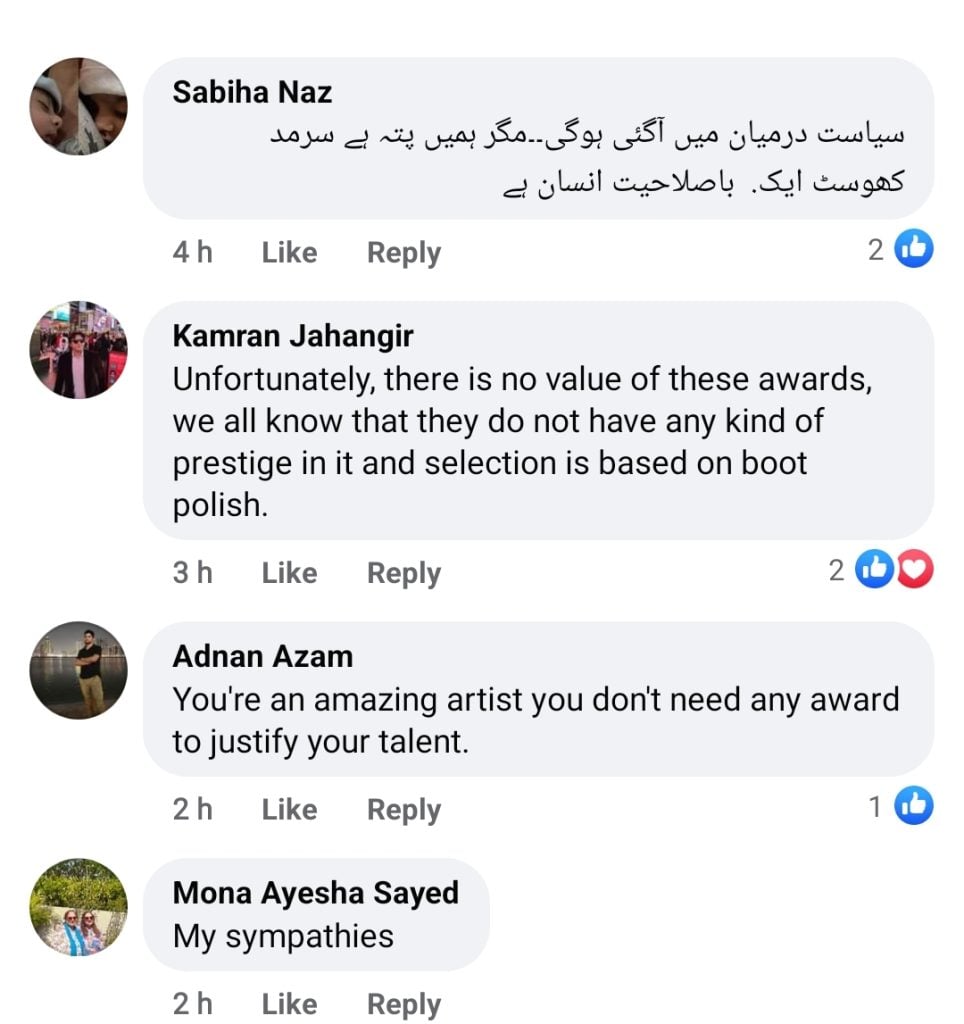Reply to Sabiha Naz's comment

[403, 253]
